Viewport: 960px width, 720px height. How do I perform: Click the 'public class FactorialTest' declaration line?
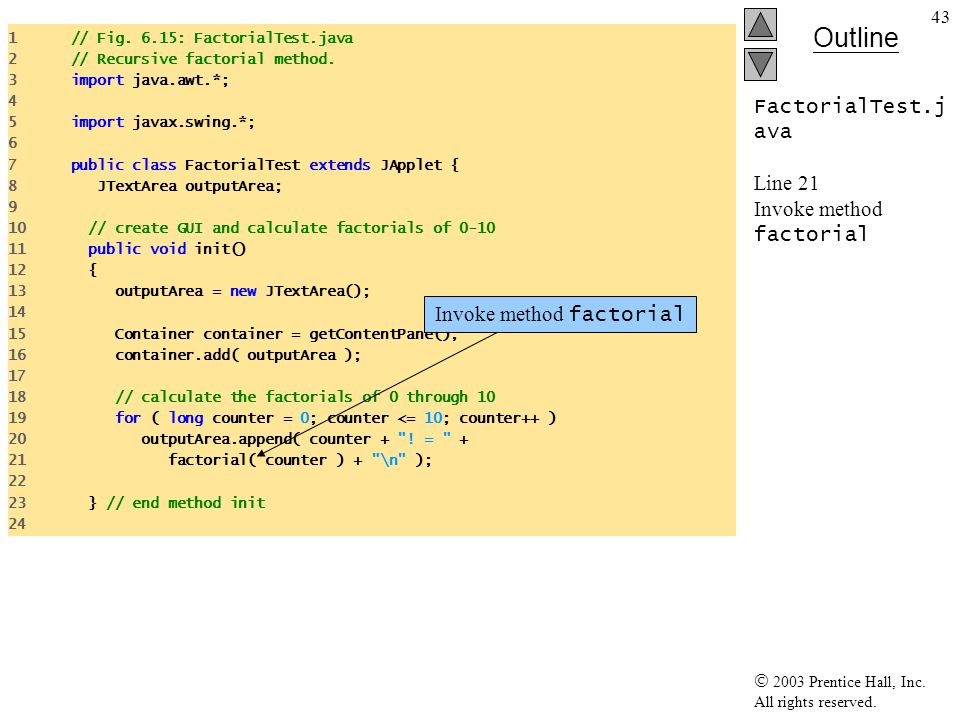point(264,165)
